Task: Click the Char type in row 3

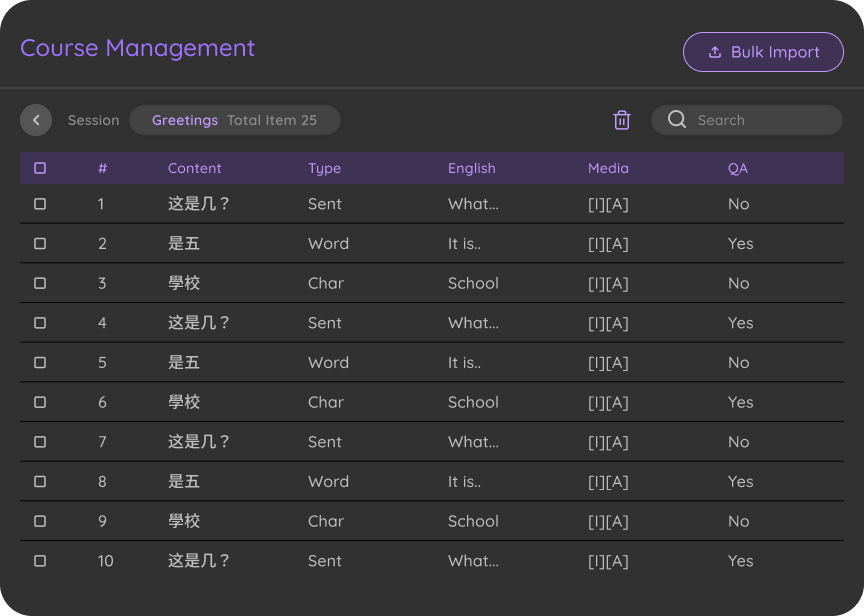Action: point(326,283)
